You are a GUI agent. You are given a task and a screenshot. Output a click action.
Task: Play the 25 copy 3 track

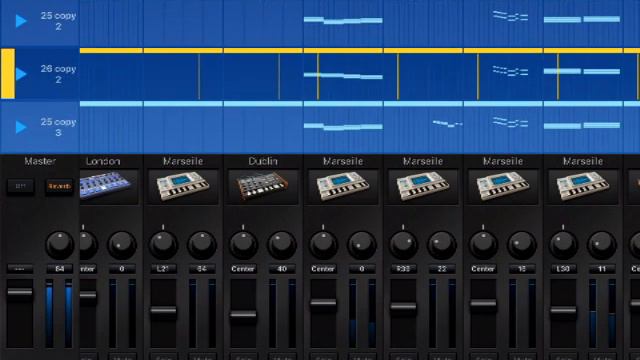pyautogui.click(x=21, y=127)
